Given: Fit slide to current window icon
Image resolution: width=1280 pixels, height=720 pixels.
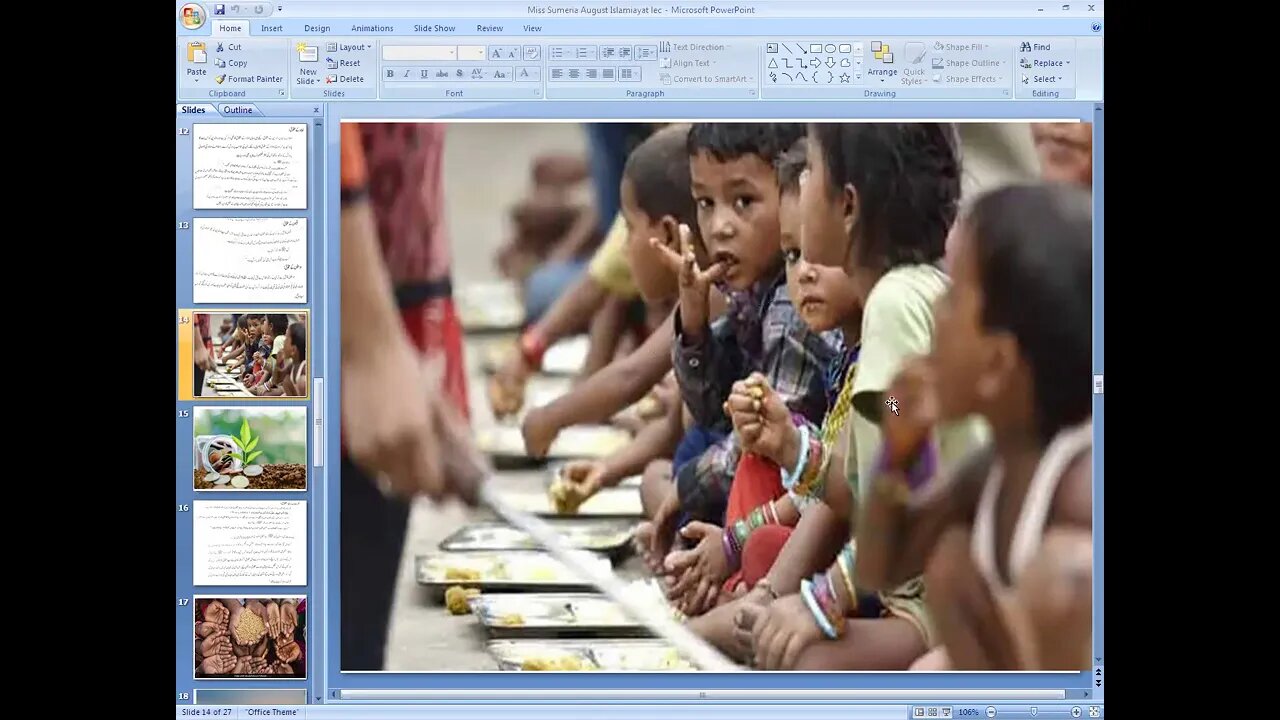Looking at the screenshot, I should (x=1092, y=712).
